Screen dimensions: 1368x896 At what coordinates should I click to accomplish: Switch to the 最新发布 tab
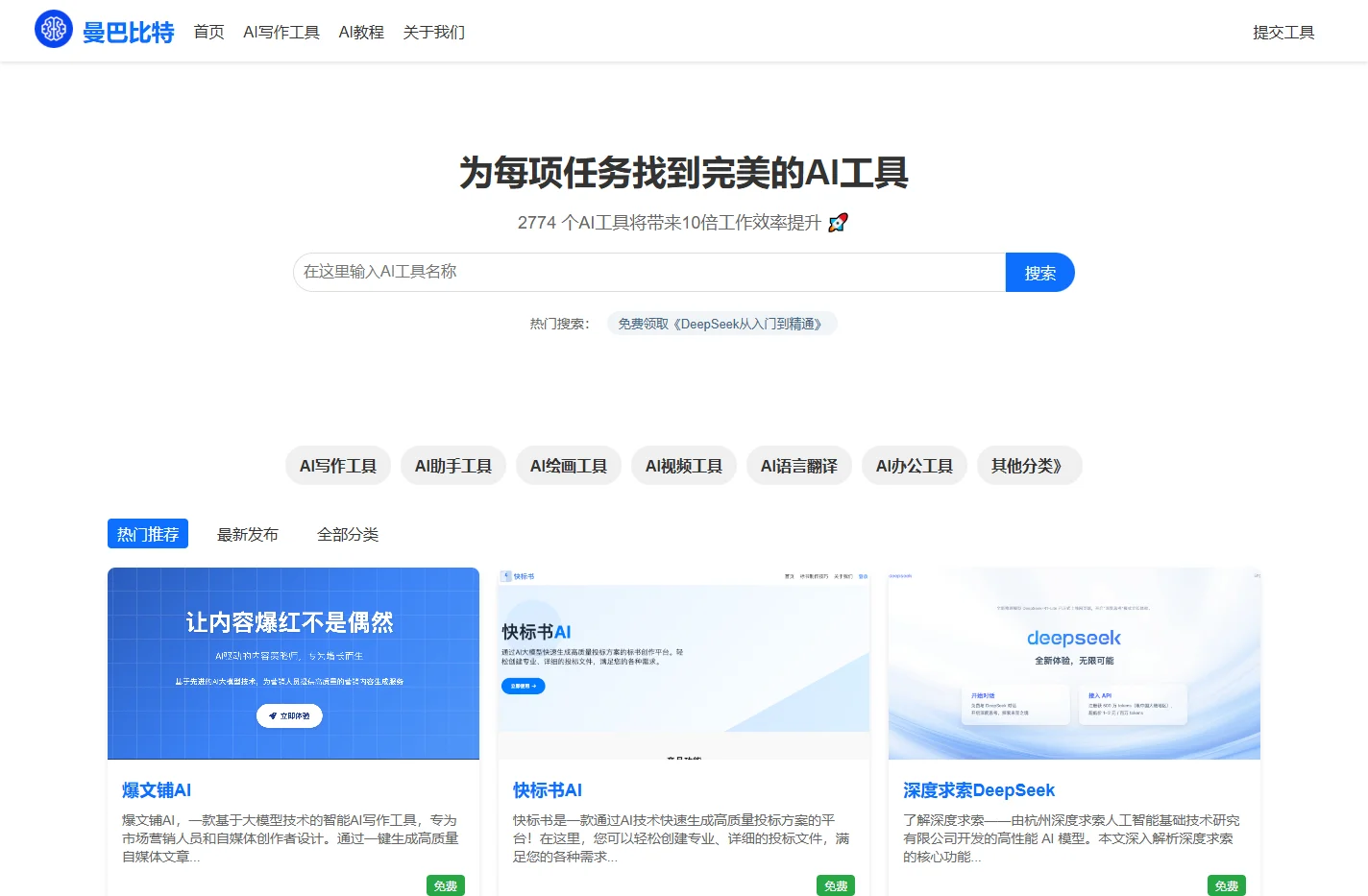[248, 534]
